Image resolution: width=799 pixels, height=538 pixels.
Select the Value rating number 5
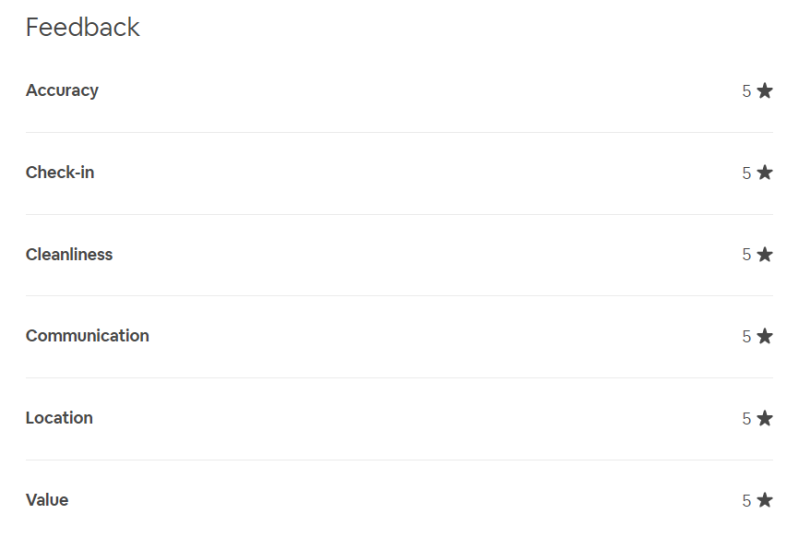pyautogui.click(x=746, y=500)
